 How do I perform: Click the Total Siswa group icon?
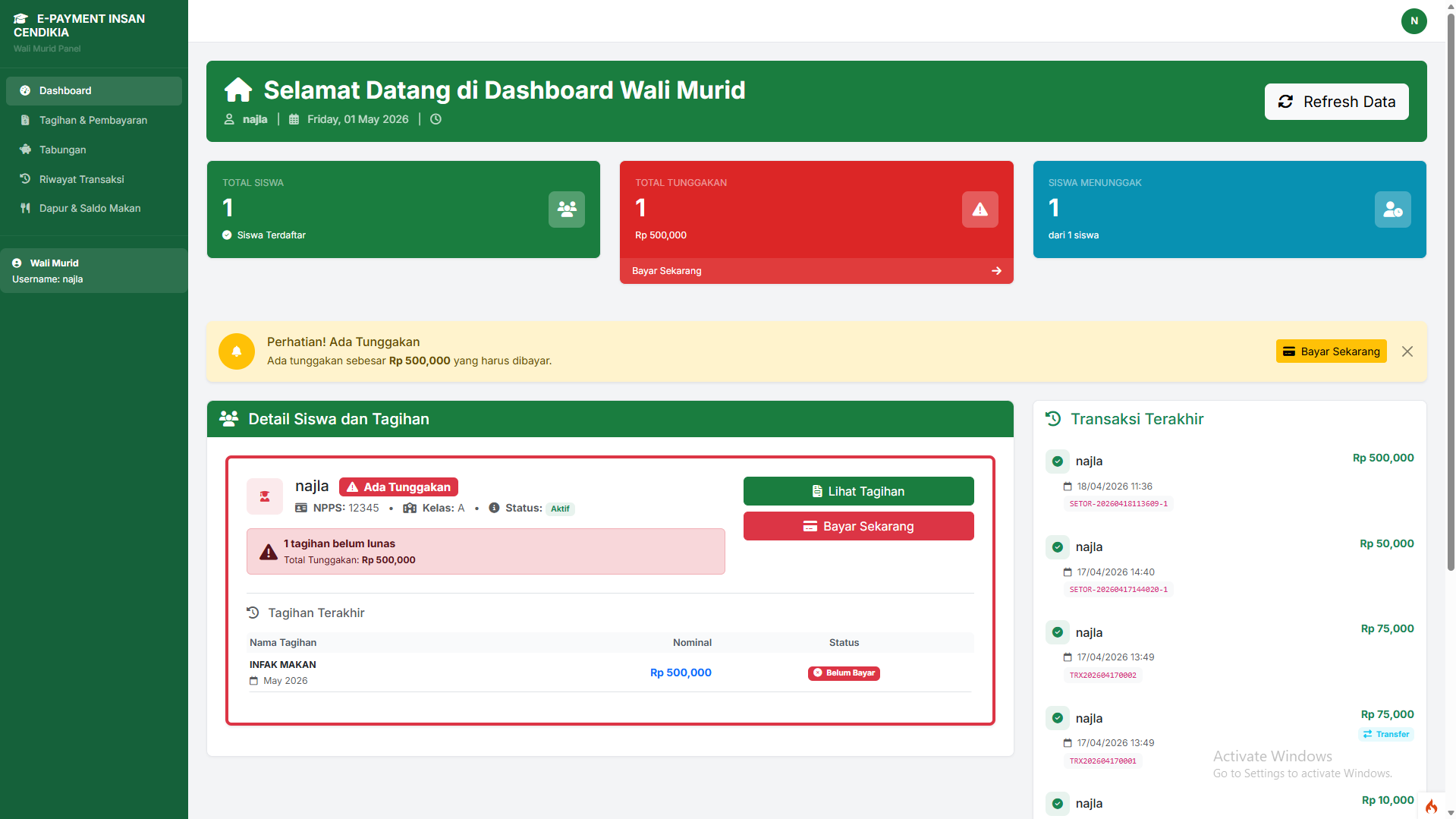(x=567, y=209)
